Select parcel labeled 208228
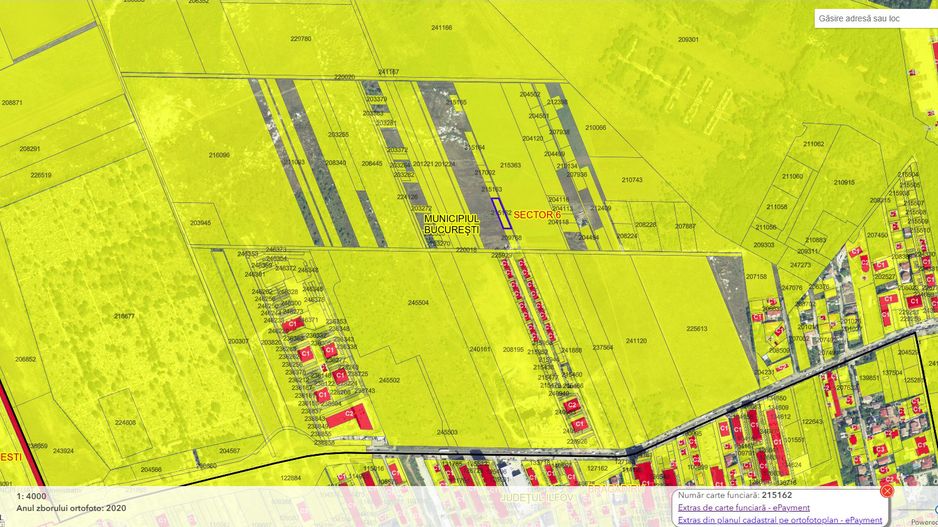 tap(645, 225)
